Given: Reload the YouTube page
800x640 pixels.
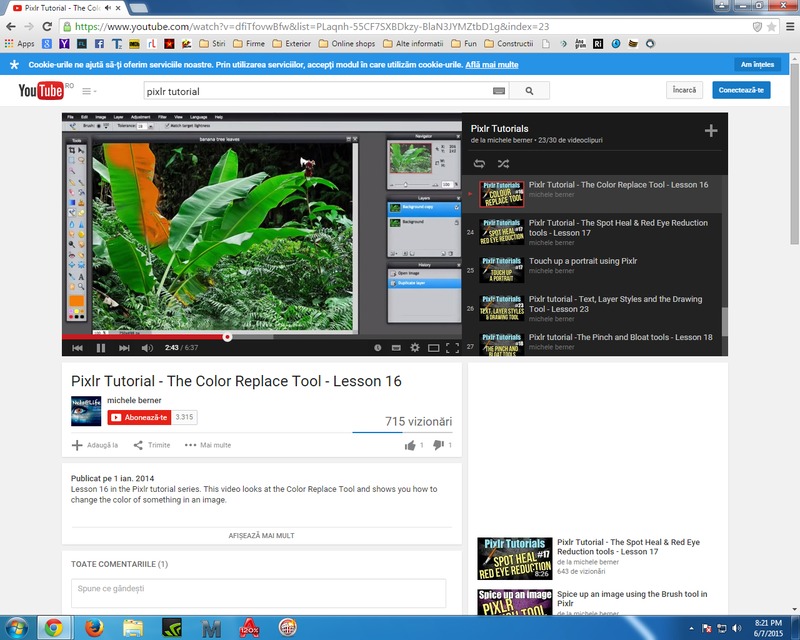Looking at the screenshot, I should (47, 27).
